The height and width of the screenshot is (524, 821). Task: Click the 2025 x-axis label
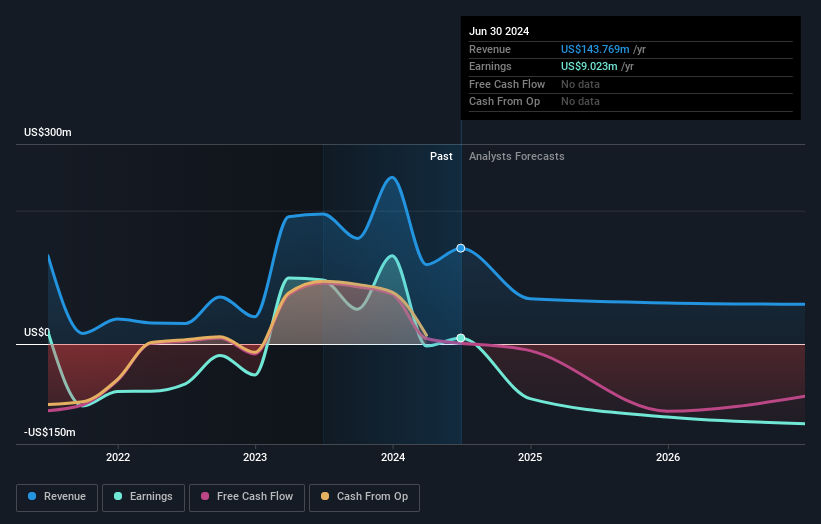click(x=530, y=457)
